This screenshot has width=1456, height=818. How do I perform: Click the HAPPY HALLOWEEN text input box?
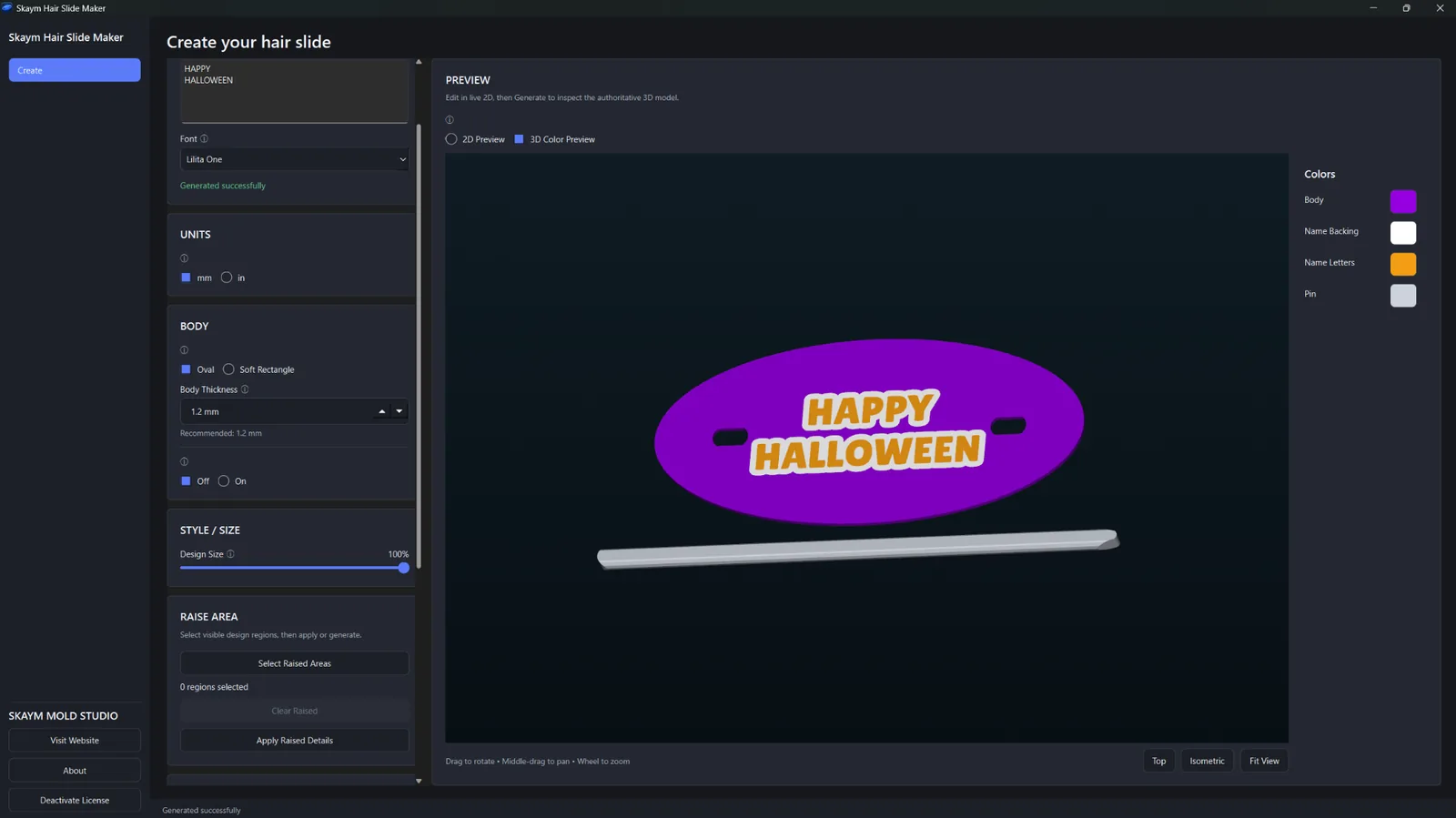pos(295,91)
